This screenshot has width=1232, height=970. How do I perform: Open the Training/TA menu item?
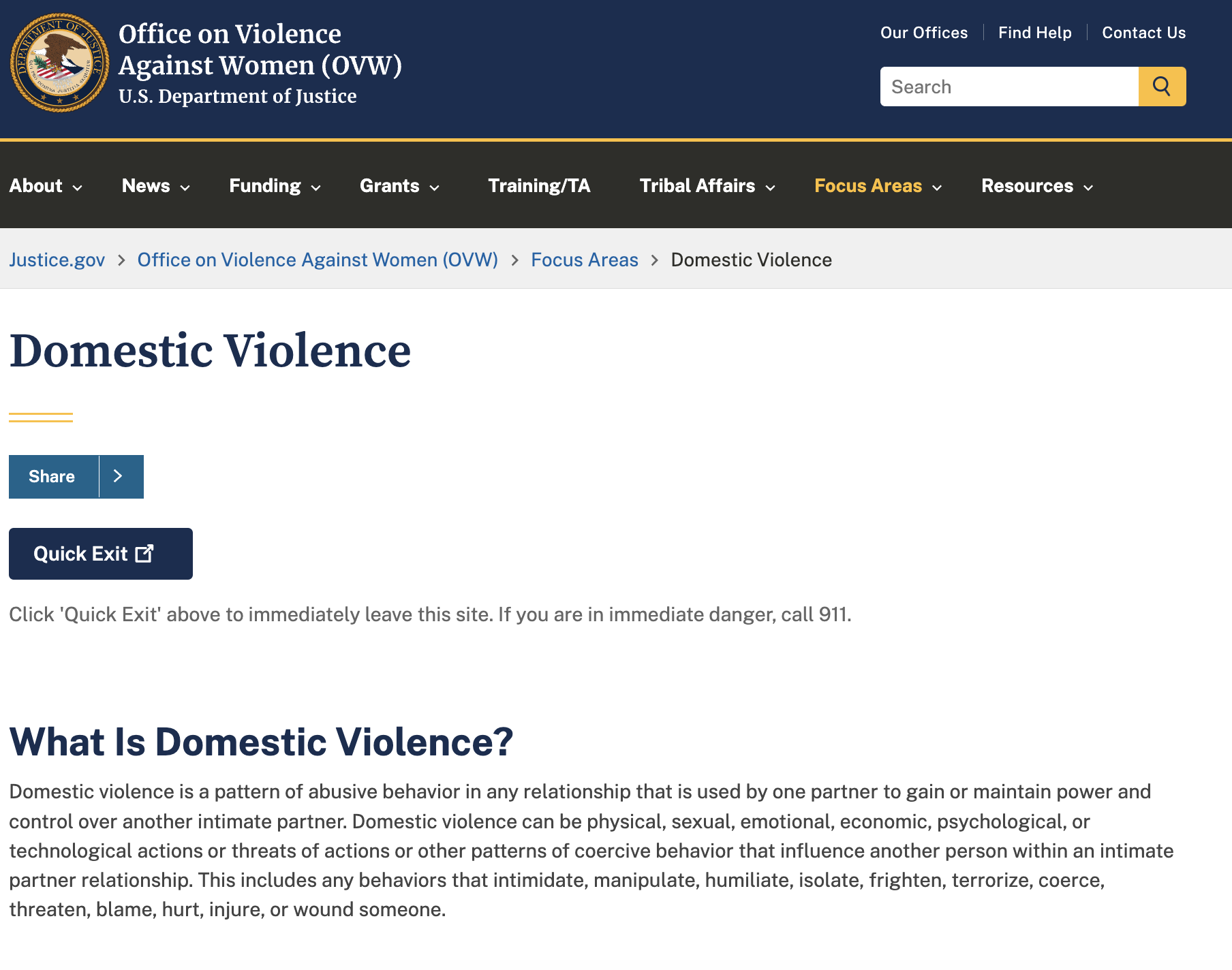click(x=539, y=186)
